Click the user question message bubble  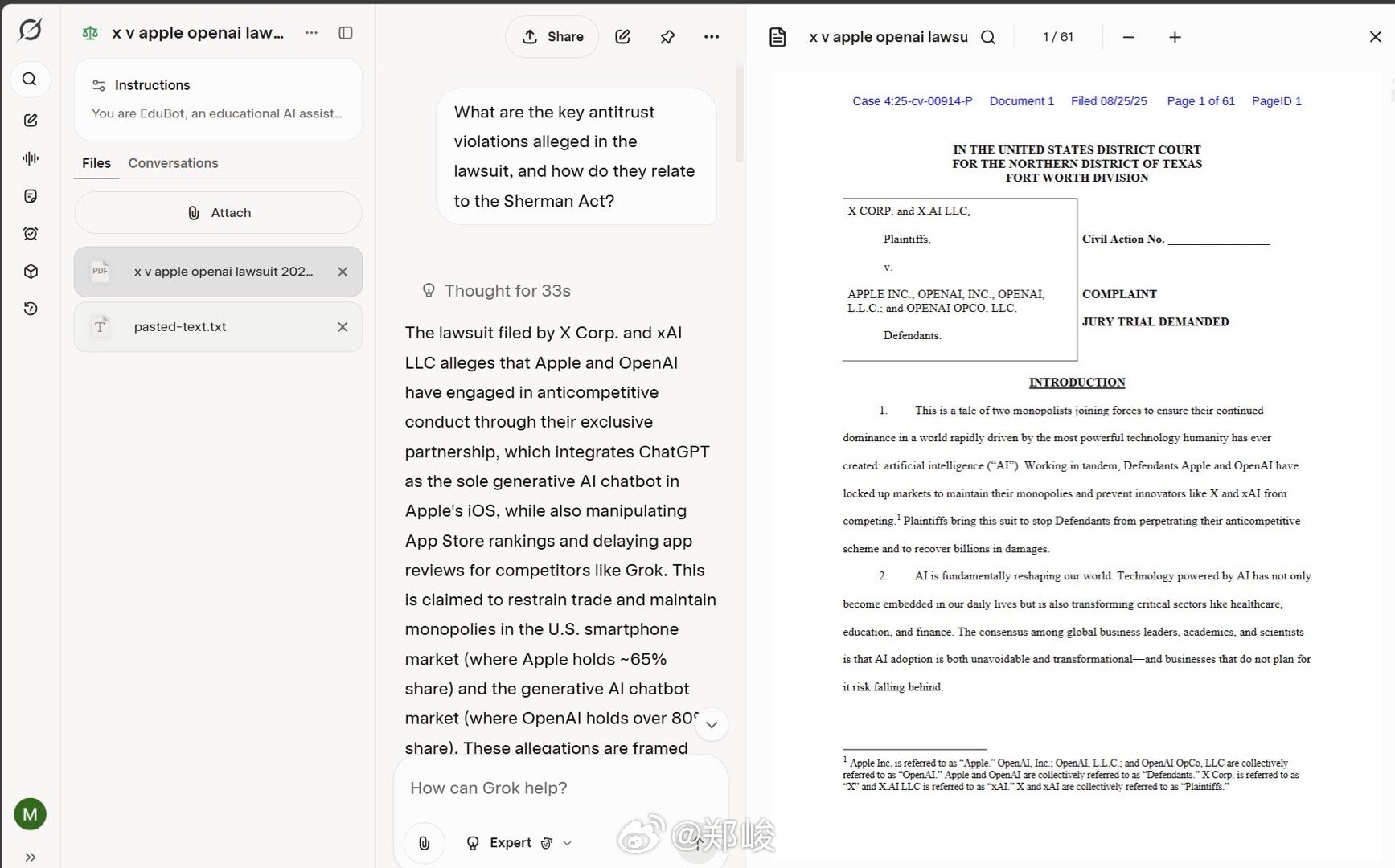[576, 157]
